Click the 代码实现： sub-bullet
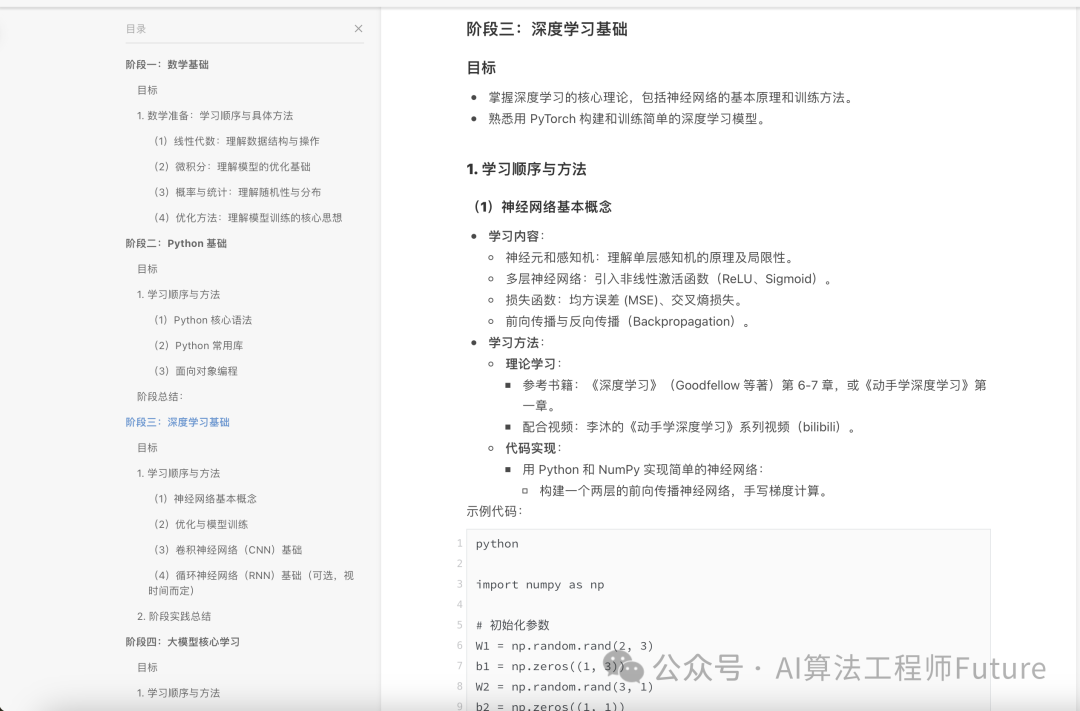 tap(534, 448)
